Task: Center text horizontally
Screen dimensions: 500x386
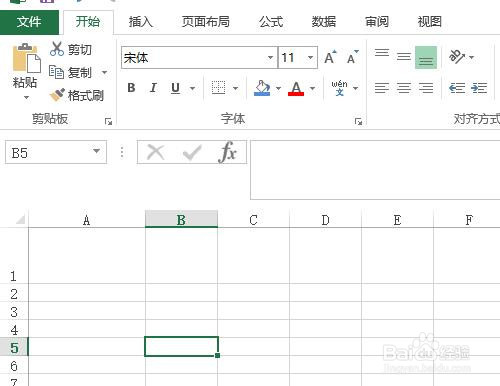Action: tap(404, 88)
